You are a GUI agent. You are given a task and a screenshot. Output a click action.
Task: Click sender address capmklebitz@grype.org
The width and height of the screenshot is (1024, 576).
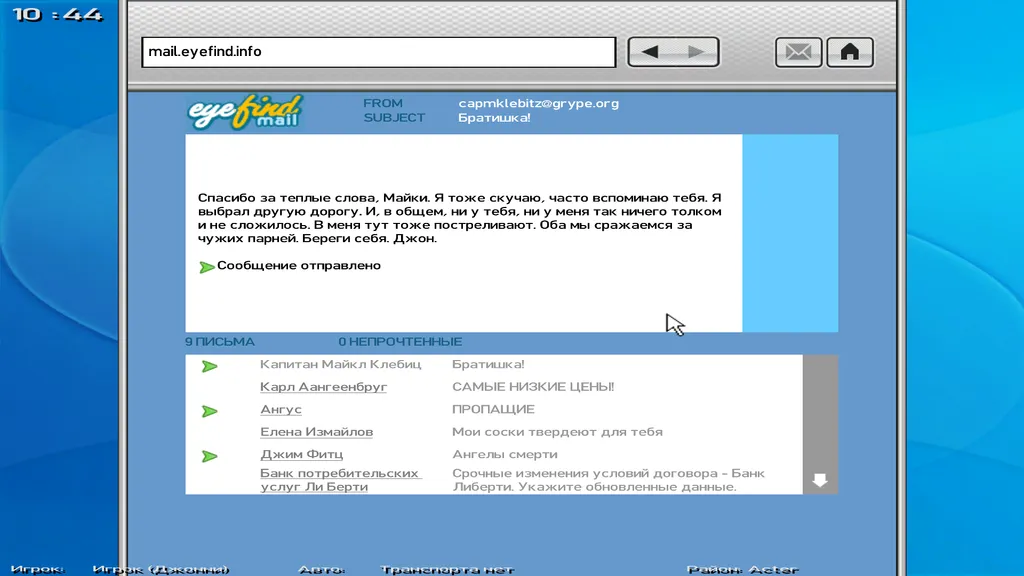click(538, 103)
